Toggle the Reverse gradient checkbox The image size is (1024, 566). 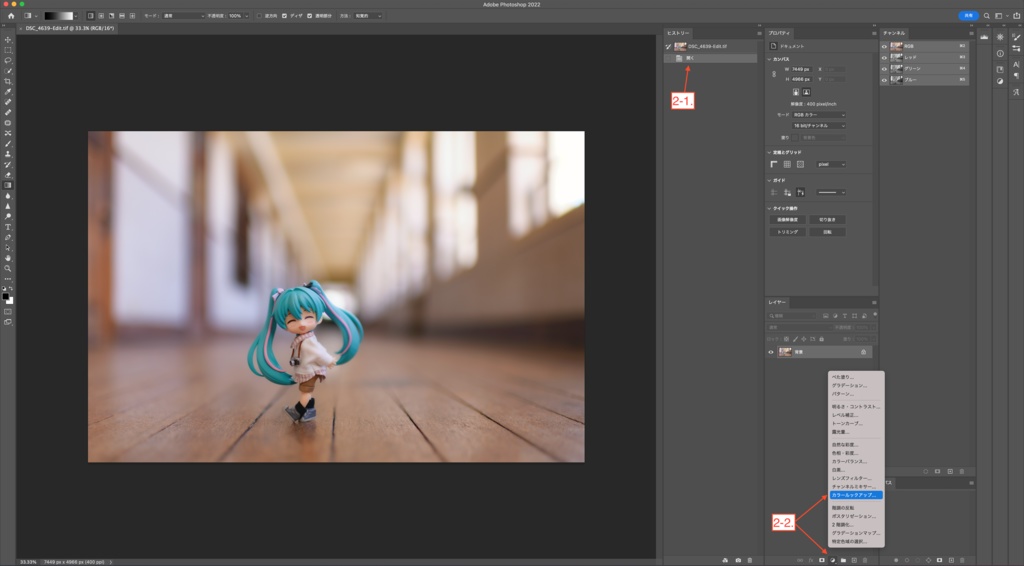(259, 16)
